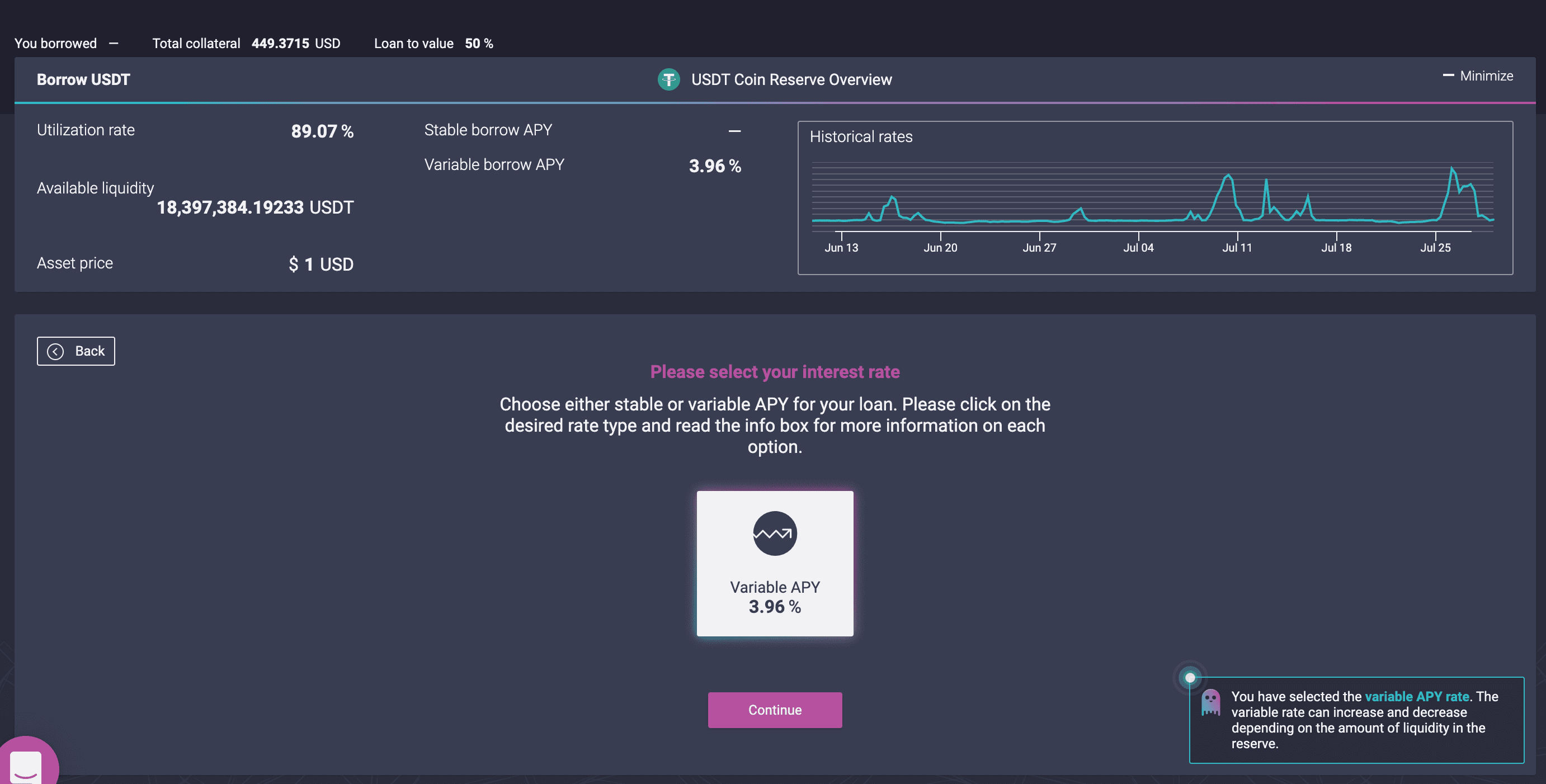Click the Utilization rate label
This screenshot has width=1546, height=784.
(x=86, y=130)
